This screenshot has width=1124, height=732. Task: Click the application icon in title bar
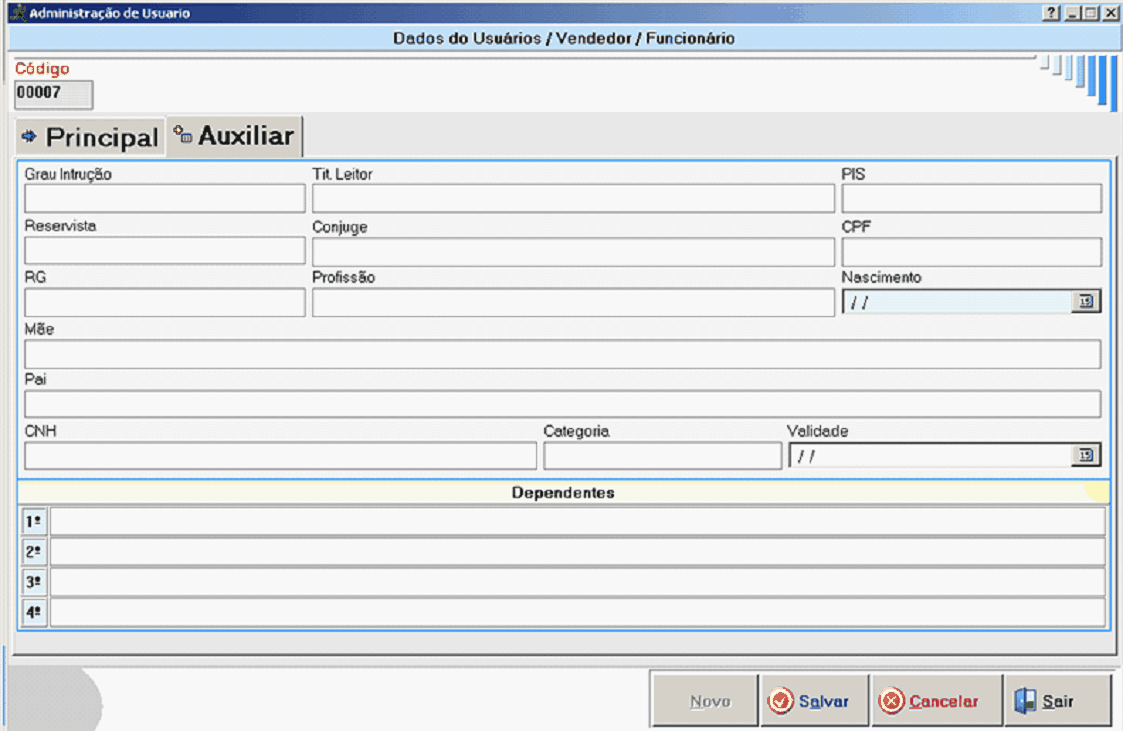(16, 14)
